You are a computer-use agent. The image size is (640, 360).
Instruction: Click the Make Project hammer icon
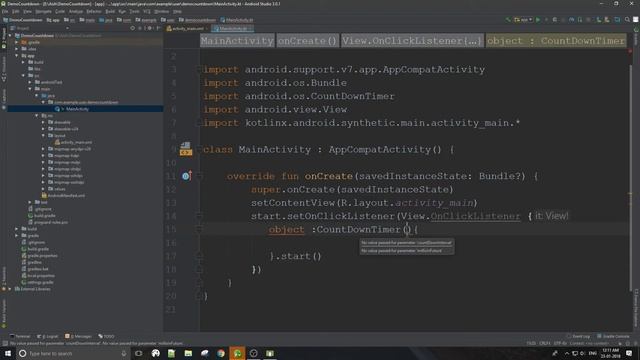point(508,20)
